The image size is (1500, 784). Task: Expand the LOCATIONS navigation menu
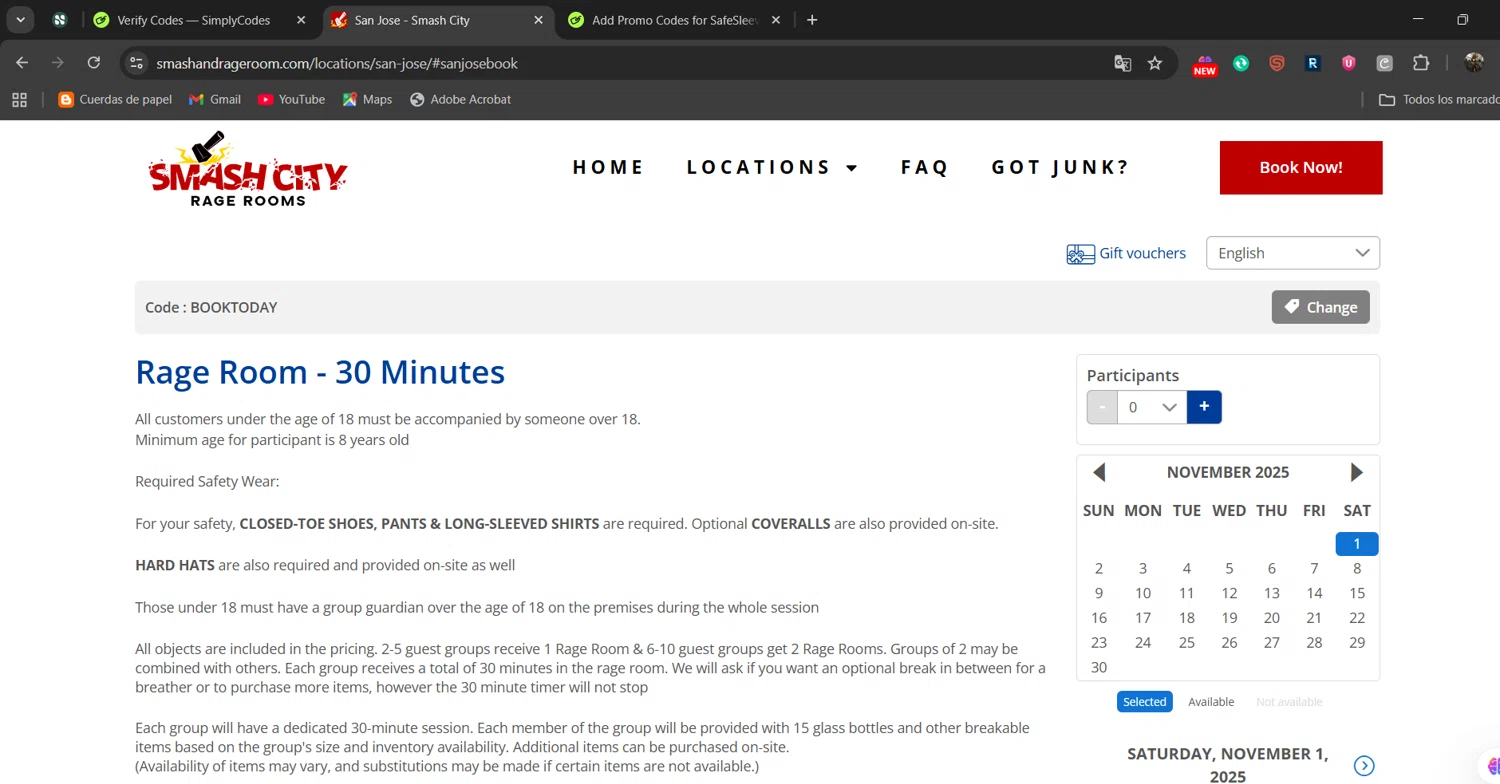pos(772,167)
